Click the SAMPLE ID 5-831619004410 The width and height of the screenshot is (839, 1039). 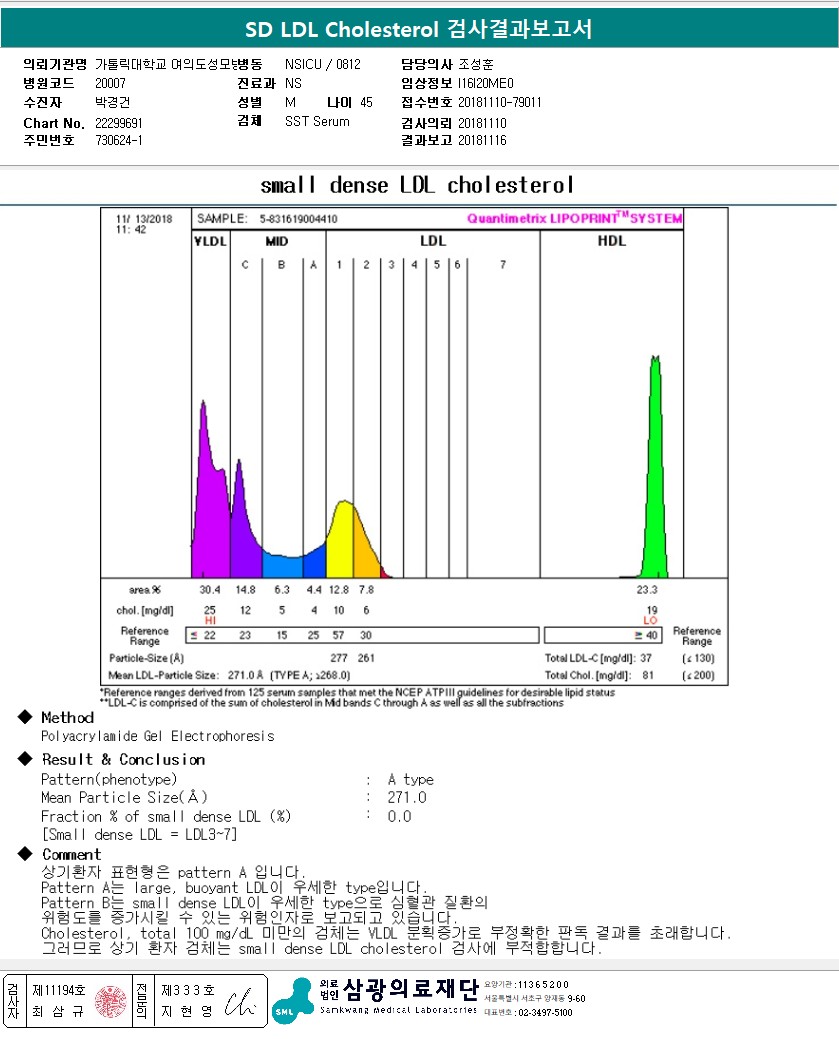pos(298,218)
